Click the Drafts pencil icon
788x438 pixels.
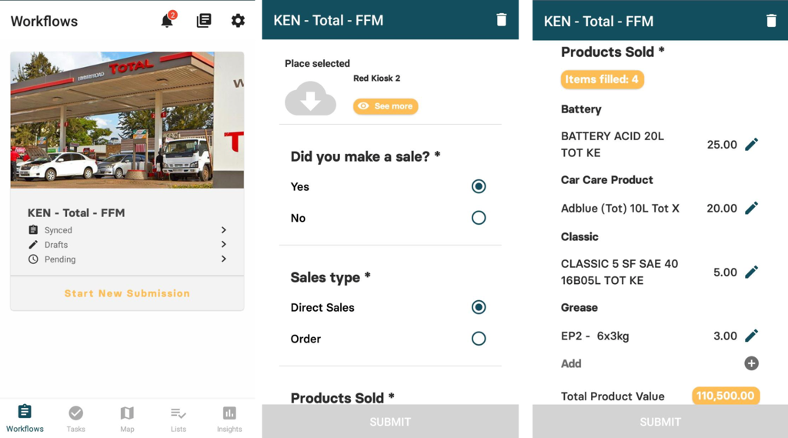point(33,245)
